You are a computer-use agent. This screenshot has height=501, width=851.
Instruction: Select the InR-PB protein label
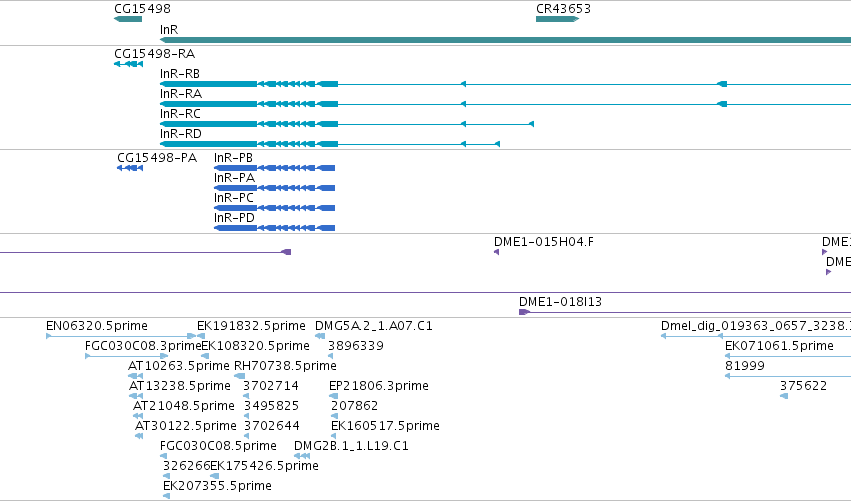click(233, 158)
